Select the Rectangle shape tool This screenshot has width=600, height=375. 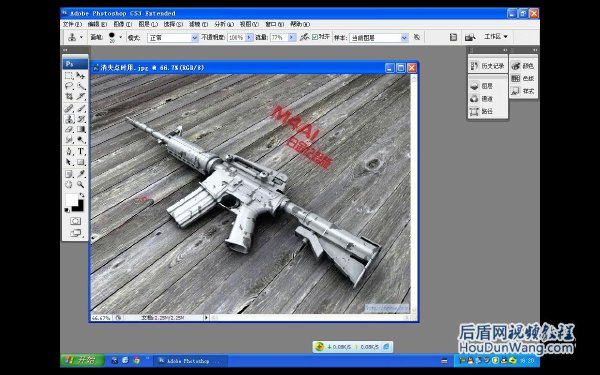(81, 162)
